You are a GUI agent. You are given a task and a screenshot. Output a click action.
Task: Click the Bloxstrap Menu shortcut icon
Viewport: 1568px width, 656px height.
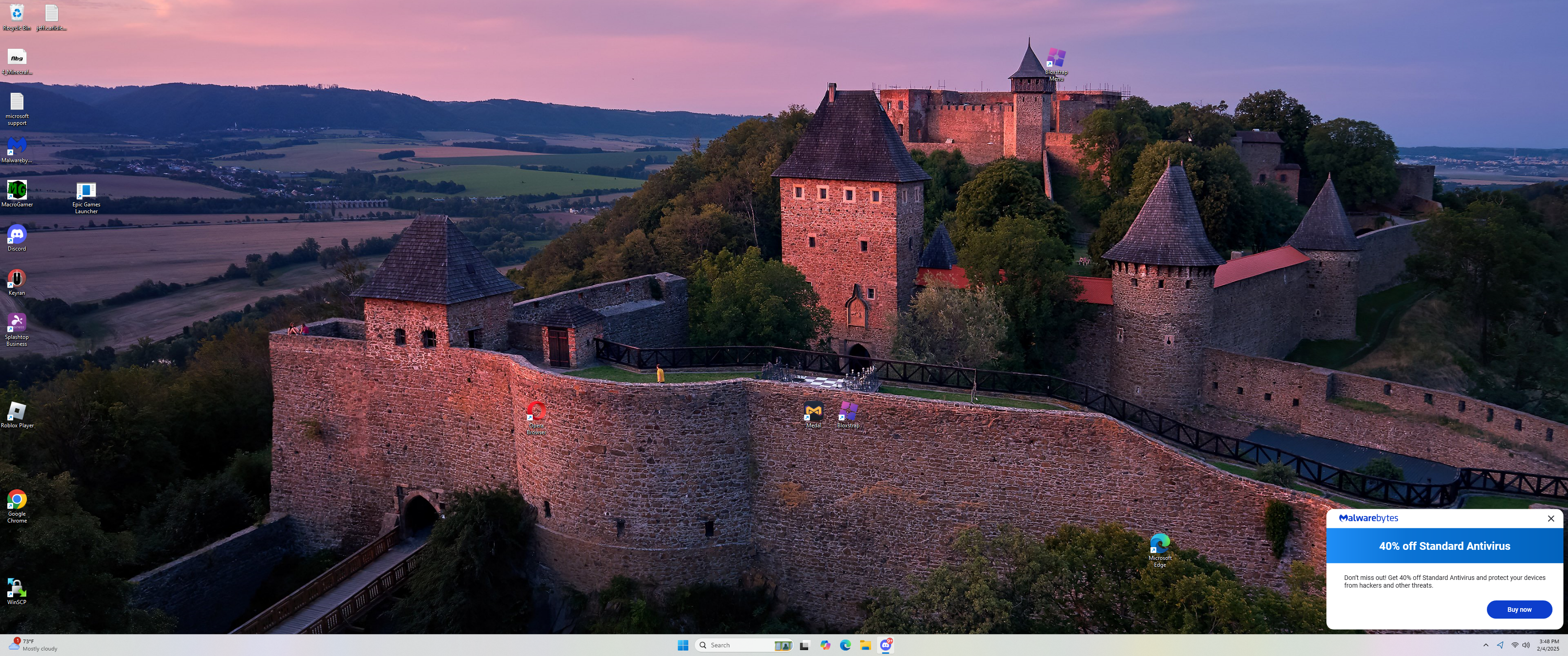(1056, 58)
